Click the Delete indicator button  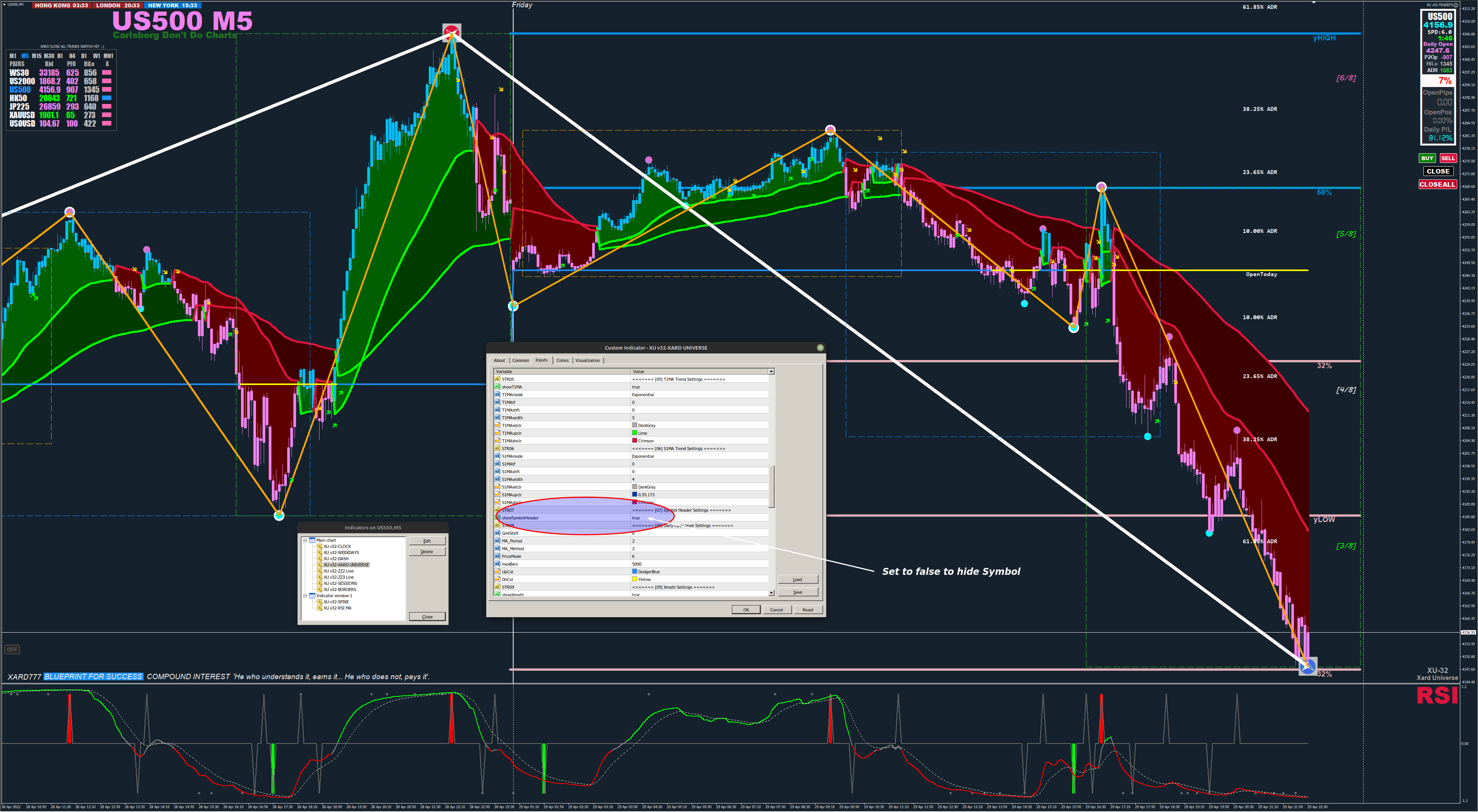427,552
